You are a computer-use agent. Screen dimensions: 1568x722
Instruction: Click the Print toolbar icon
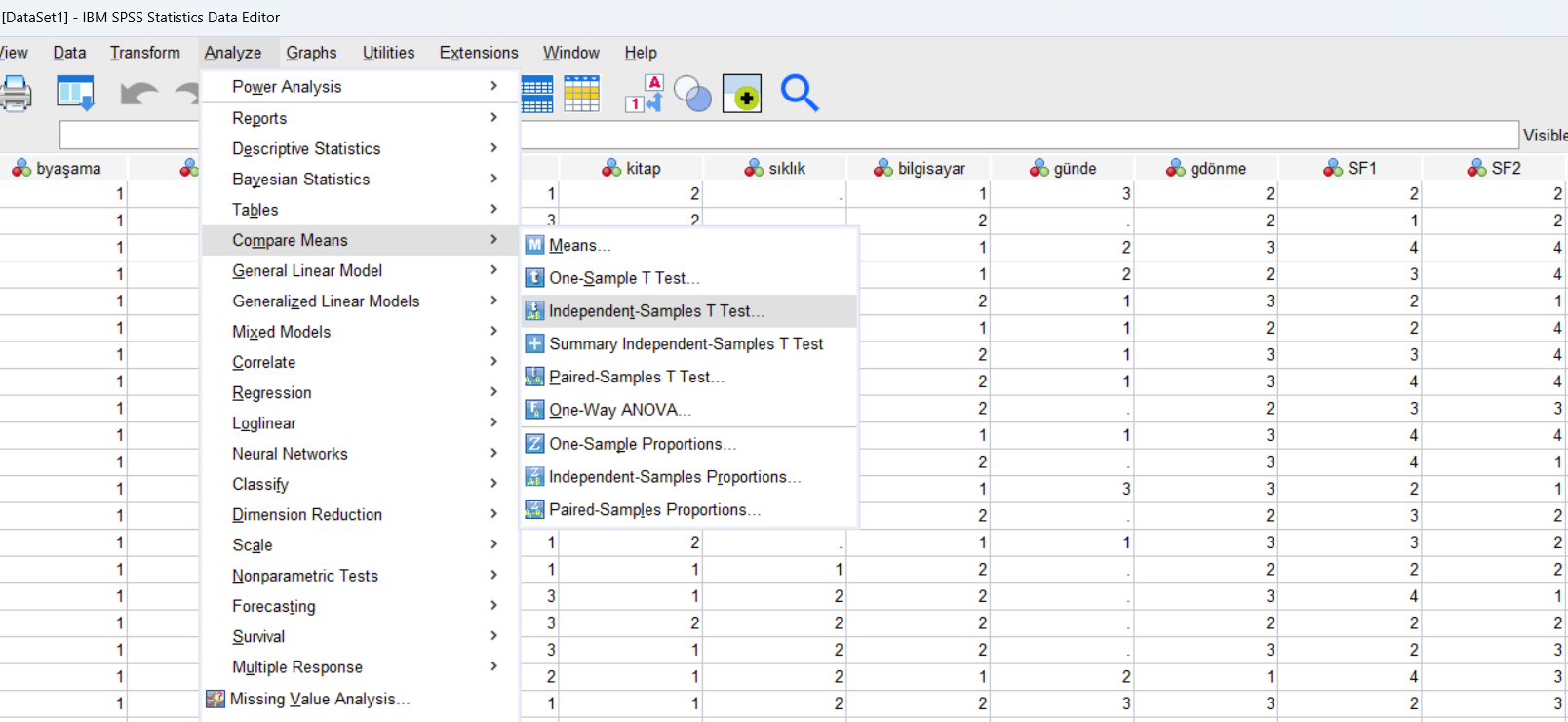[16, 94]
